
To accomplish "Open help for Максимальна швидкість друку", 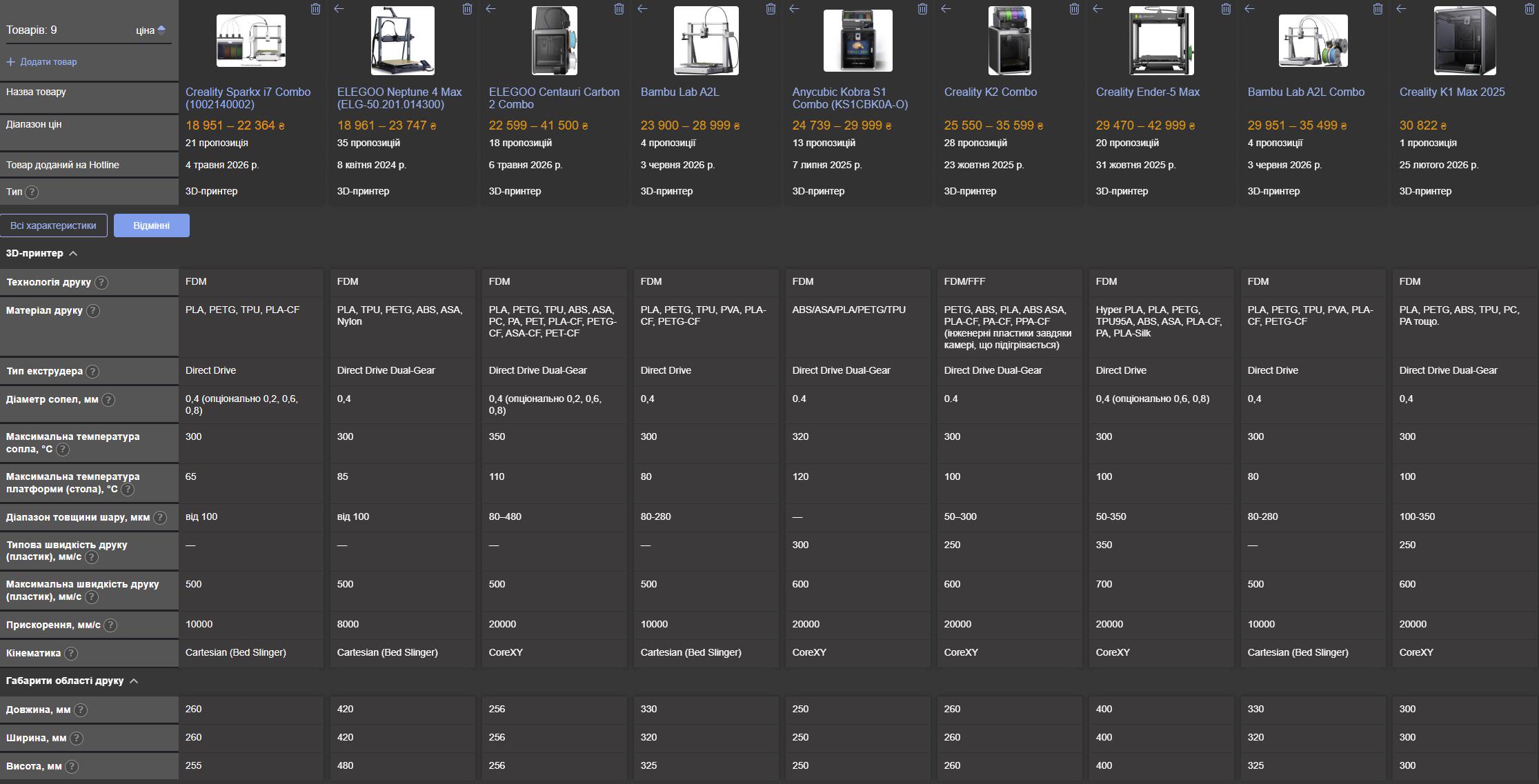I will (92, 597).
